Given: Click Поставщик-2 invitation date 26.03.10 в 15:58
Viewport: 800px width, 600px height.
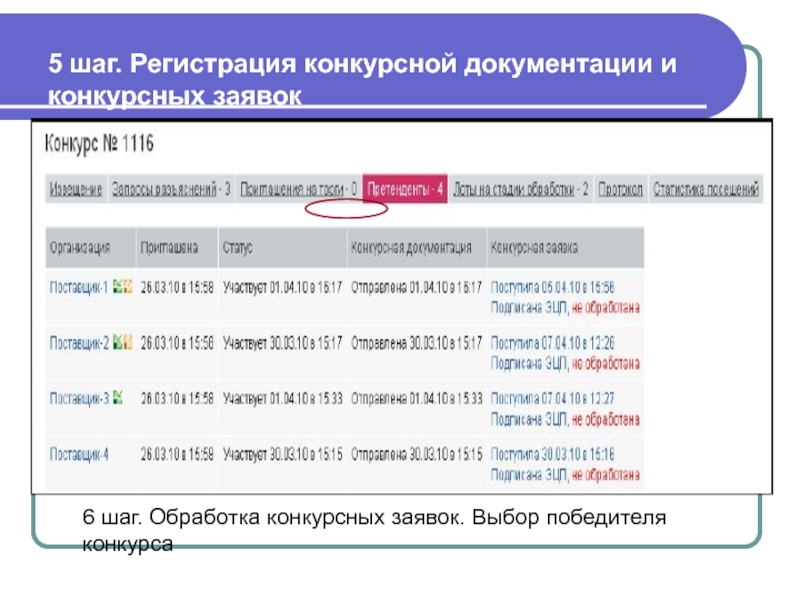Looking at the screenshot, I should click(177, 343).
